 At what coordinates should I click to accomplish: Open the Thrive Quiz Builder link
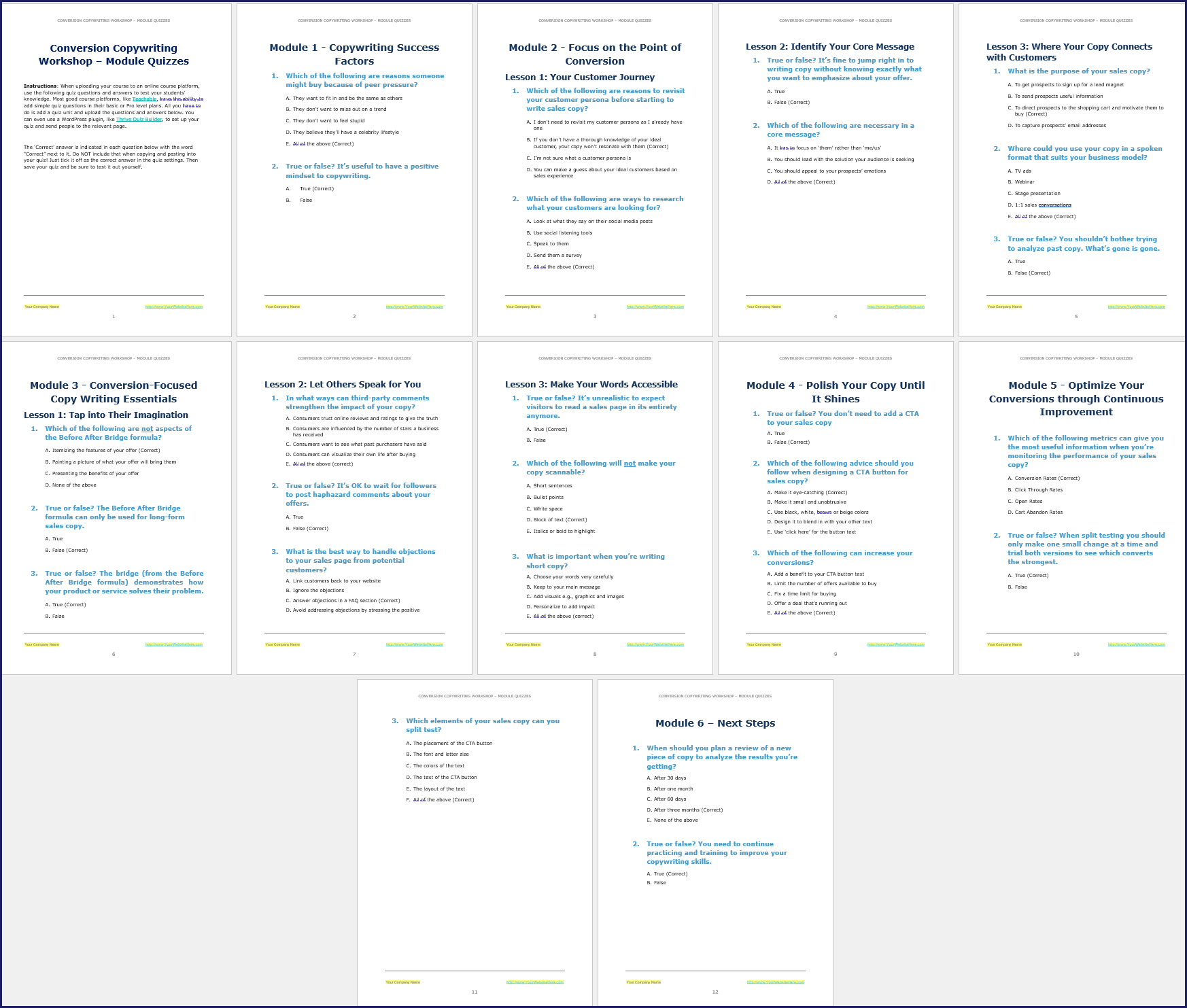[139, 120]
